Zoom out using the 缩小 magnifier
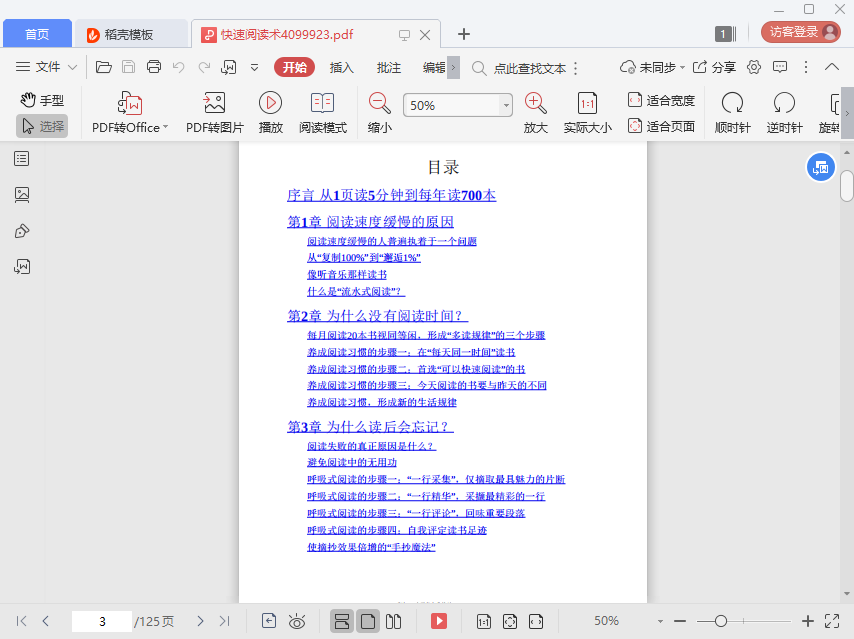 pos(380,113)
